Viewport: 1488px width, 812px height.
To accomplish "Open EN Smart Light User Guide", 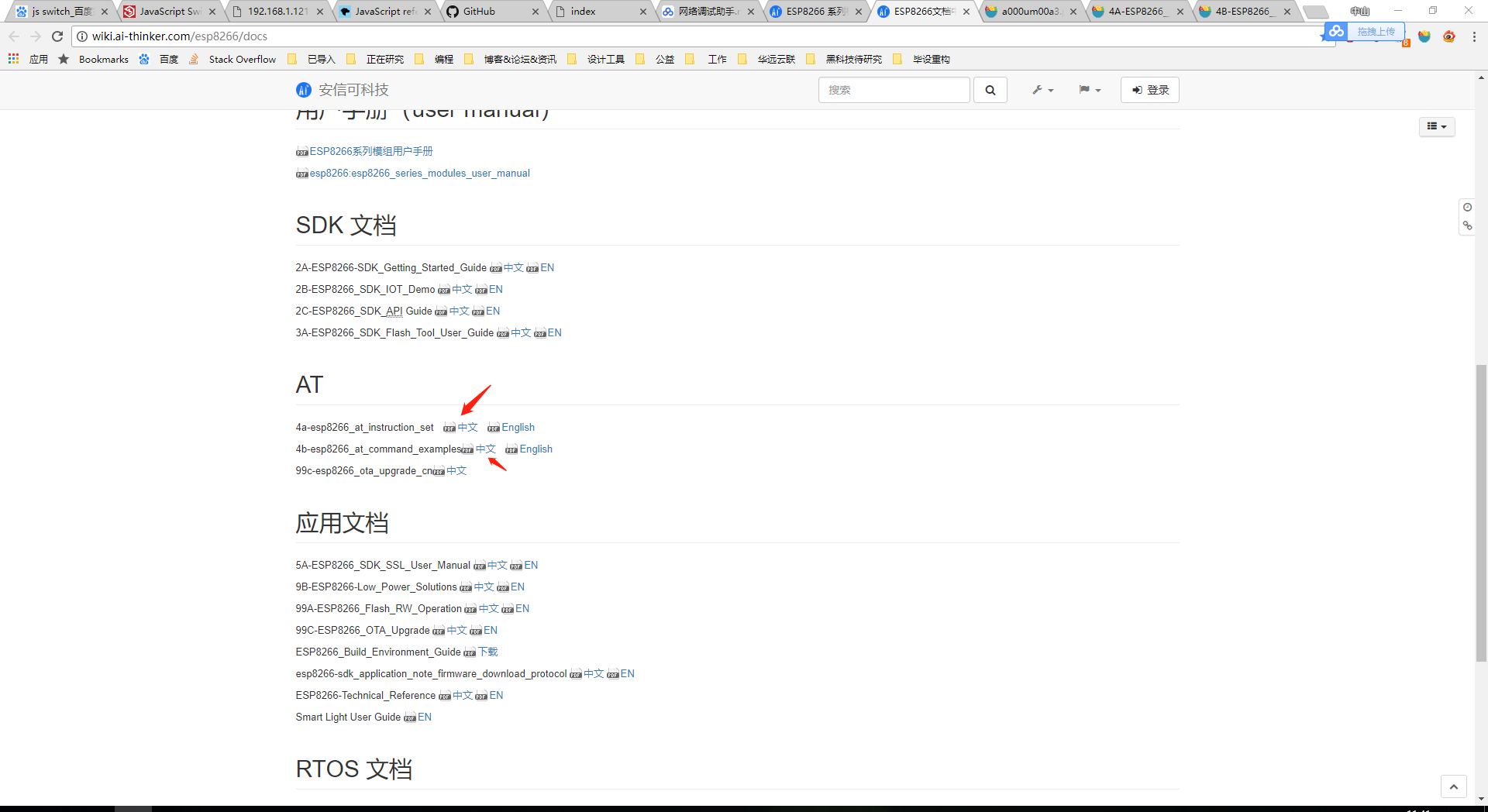I will point(425,717).
